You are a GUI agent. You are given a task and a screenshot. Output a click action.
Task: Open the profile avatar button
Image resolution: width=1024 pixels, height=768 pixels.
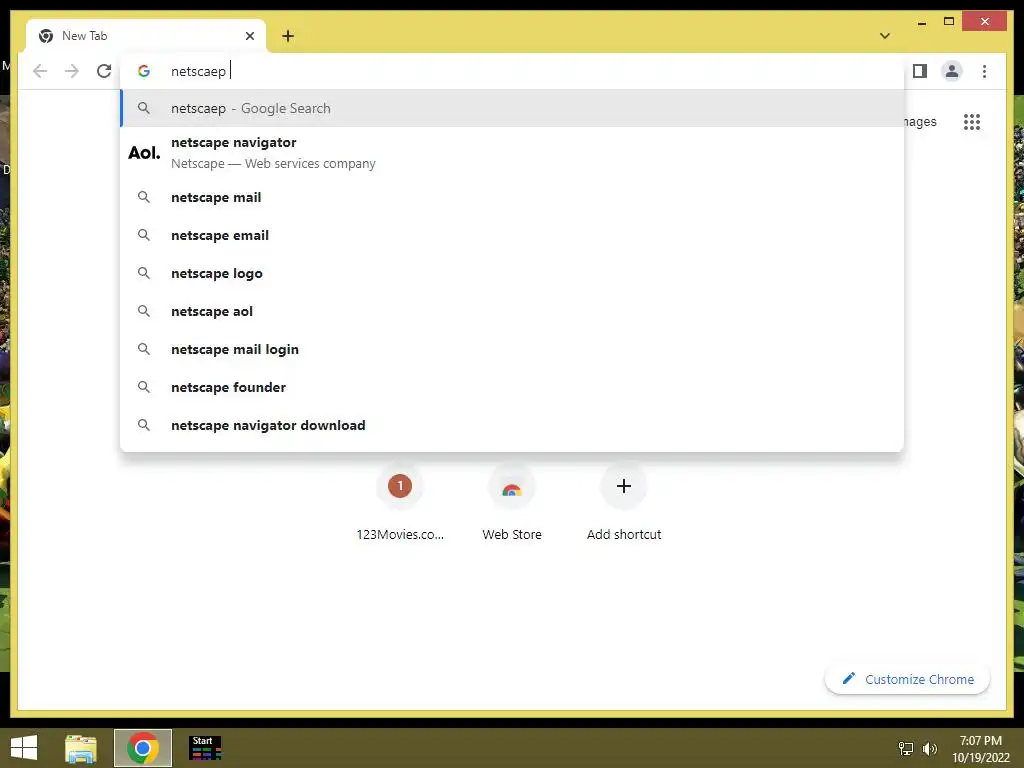(952, 71)
